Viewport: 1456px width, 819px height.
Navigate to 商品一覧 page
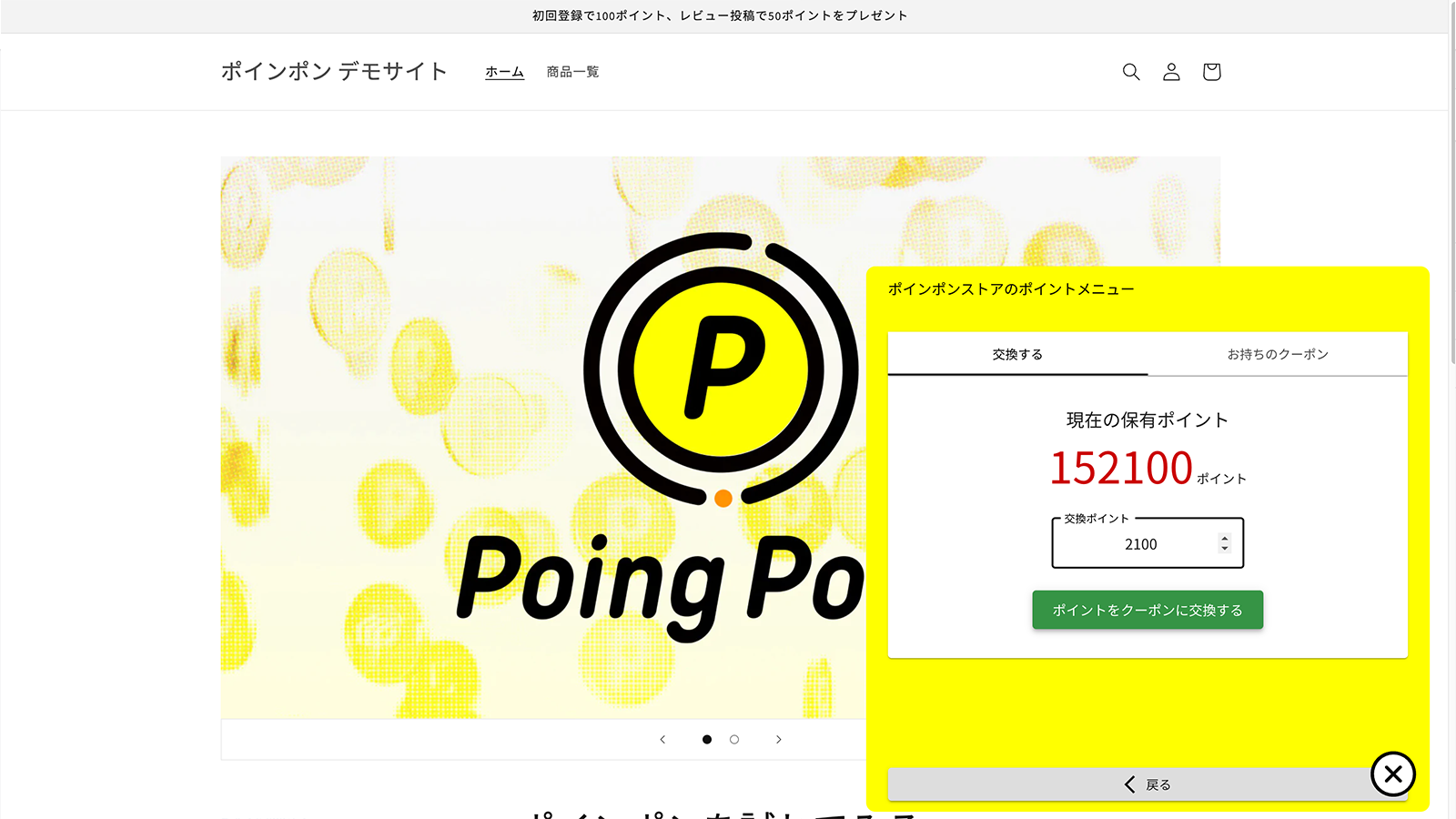point(571,71)
